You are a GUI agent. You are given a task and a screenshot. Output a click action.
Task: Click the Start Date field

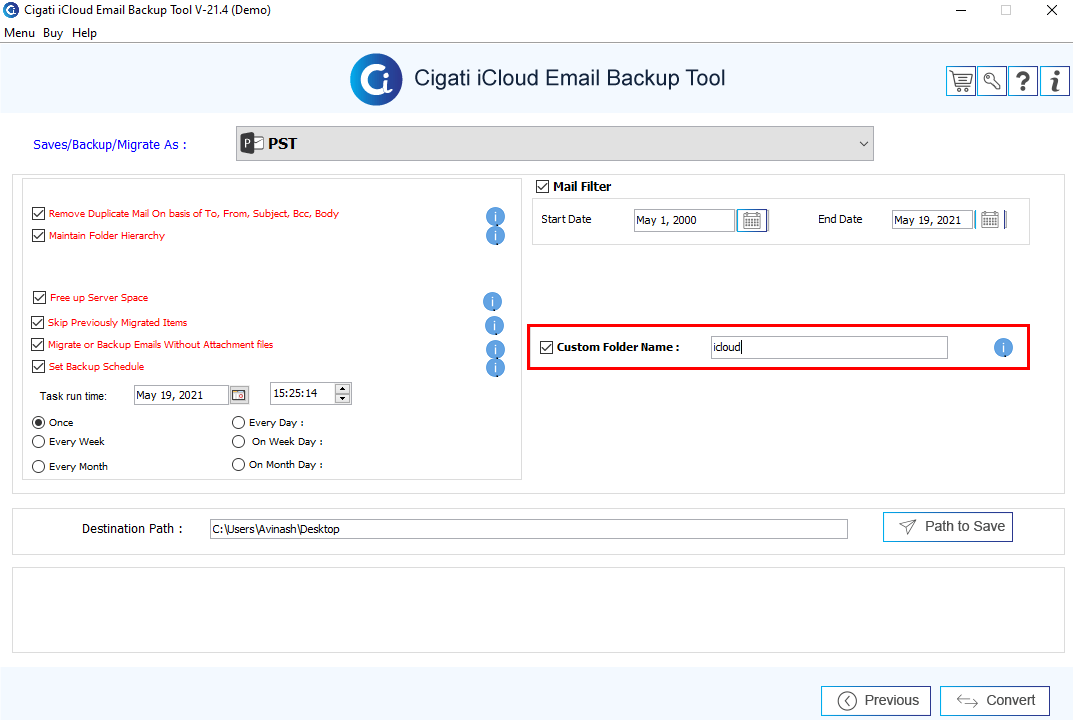[684, 220]
